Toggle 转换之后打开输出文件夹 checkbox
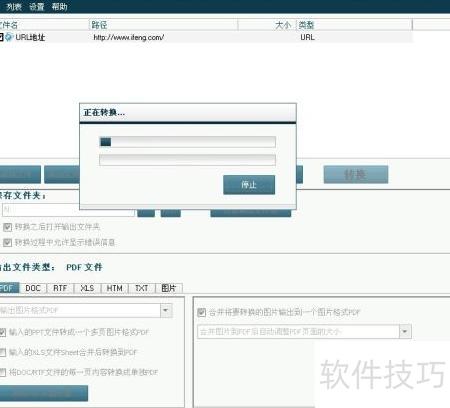This screenshot has height=408, width=450. (7, 227)
